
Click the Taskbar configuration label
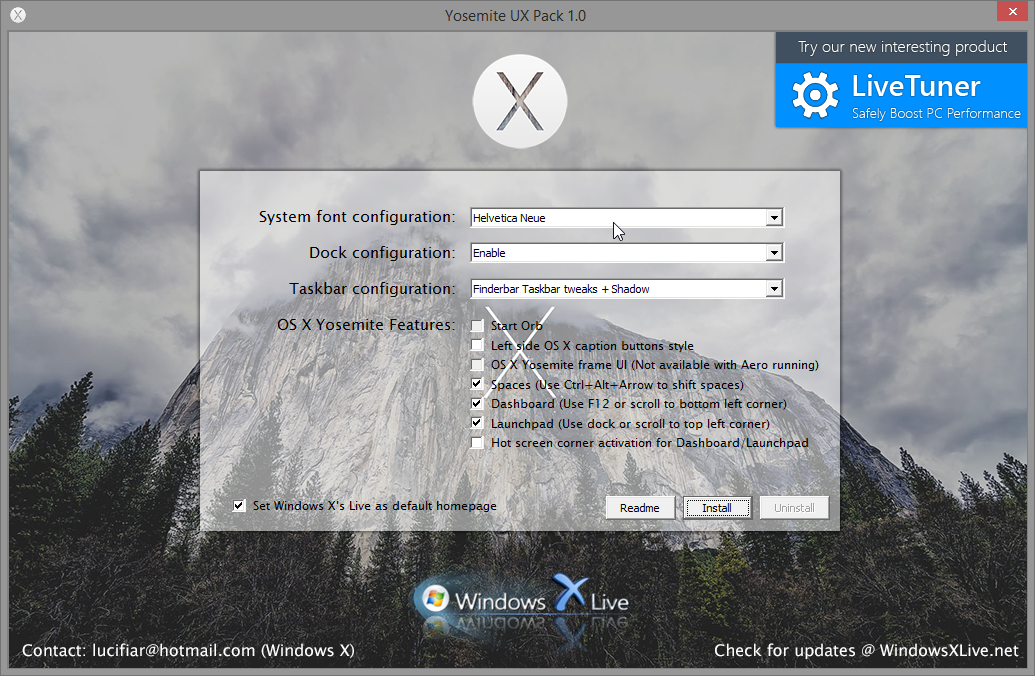372,288
